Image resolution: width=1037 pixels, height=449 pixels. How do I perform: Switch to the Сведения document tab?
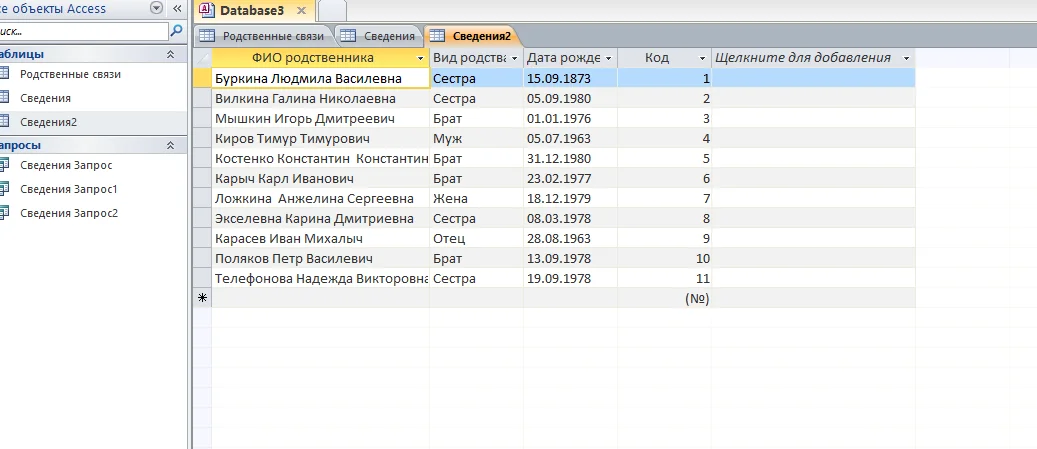pyautogui.click(x=380, y=36)
